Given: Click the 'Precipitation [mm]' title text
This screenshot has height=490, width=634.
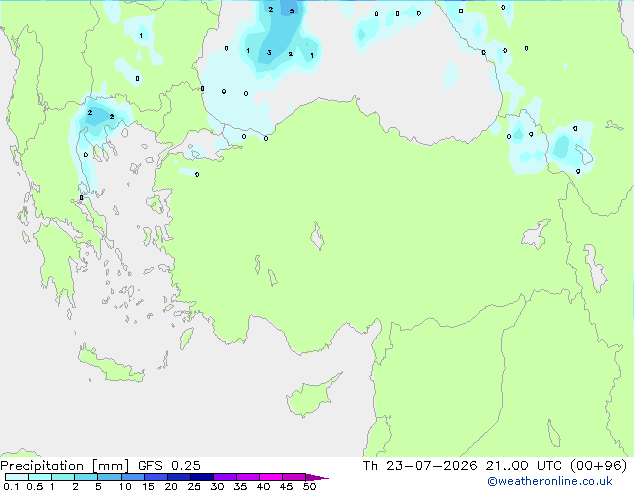Looking at the screenshot, I should click(65, 466).
